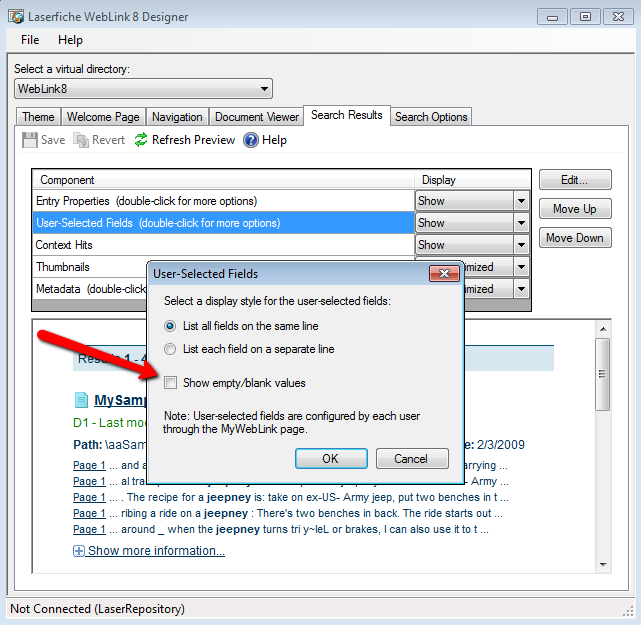Switch to the Welcome Page tab
Viewport: 641px width, 625px height.
pyautogui.click(x=103, y=117)
